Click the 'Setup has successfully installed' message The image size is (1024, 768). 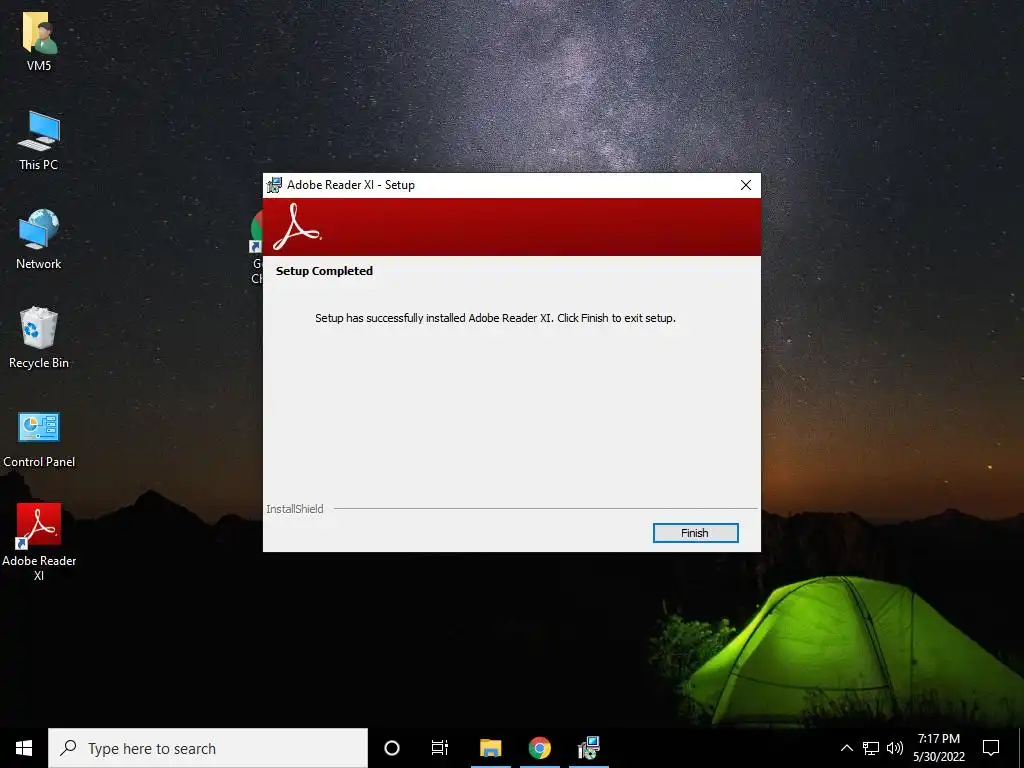[x=495, y=318]
